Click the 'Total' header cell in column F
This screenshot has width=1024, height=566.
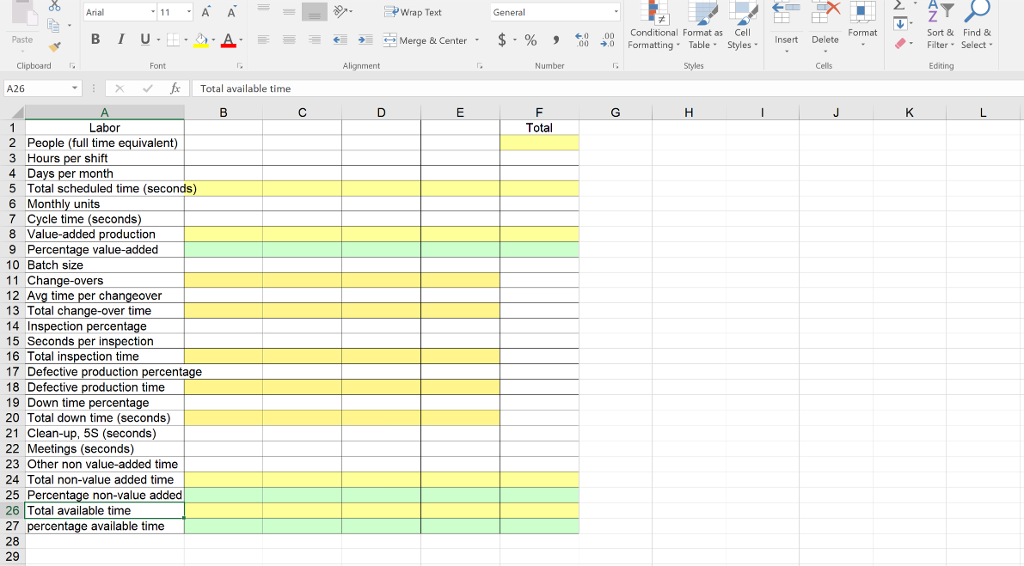(x=539, y=128)
